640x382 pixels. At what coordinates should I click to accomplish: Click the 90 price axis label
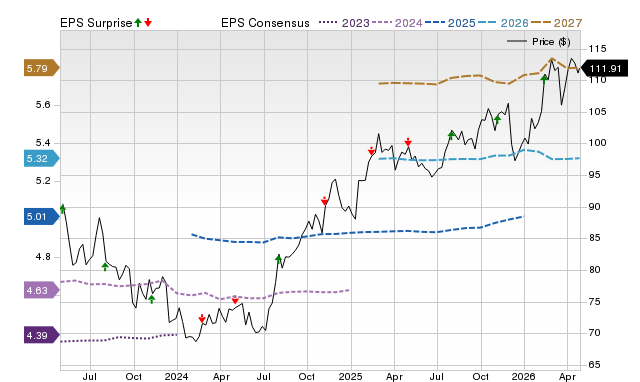pos(594,207)
